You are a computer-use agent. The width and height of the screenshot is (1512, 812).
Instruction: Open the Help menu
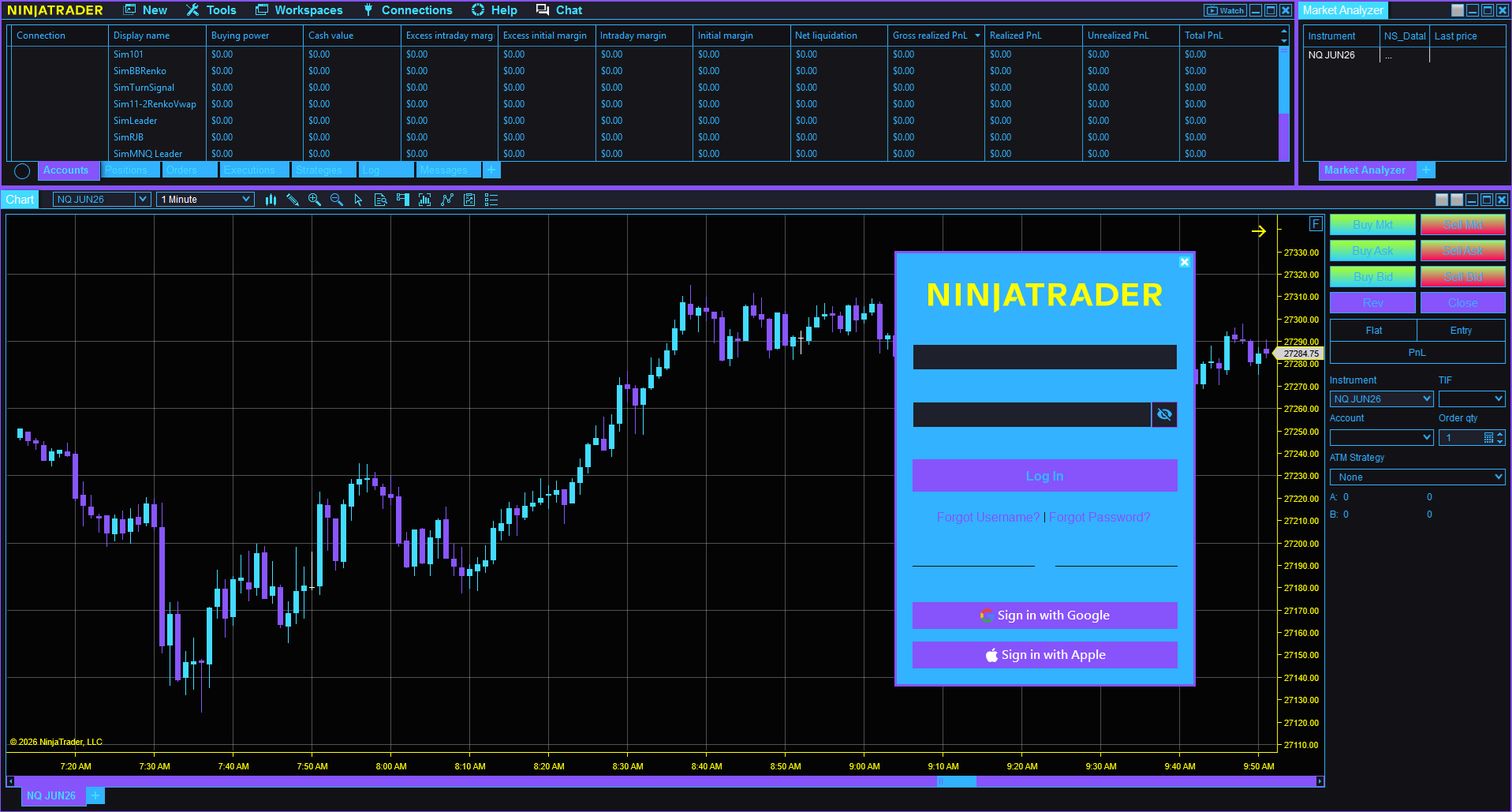click(x=495, y=10)
